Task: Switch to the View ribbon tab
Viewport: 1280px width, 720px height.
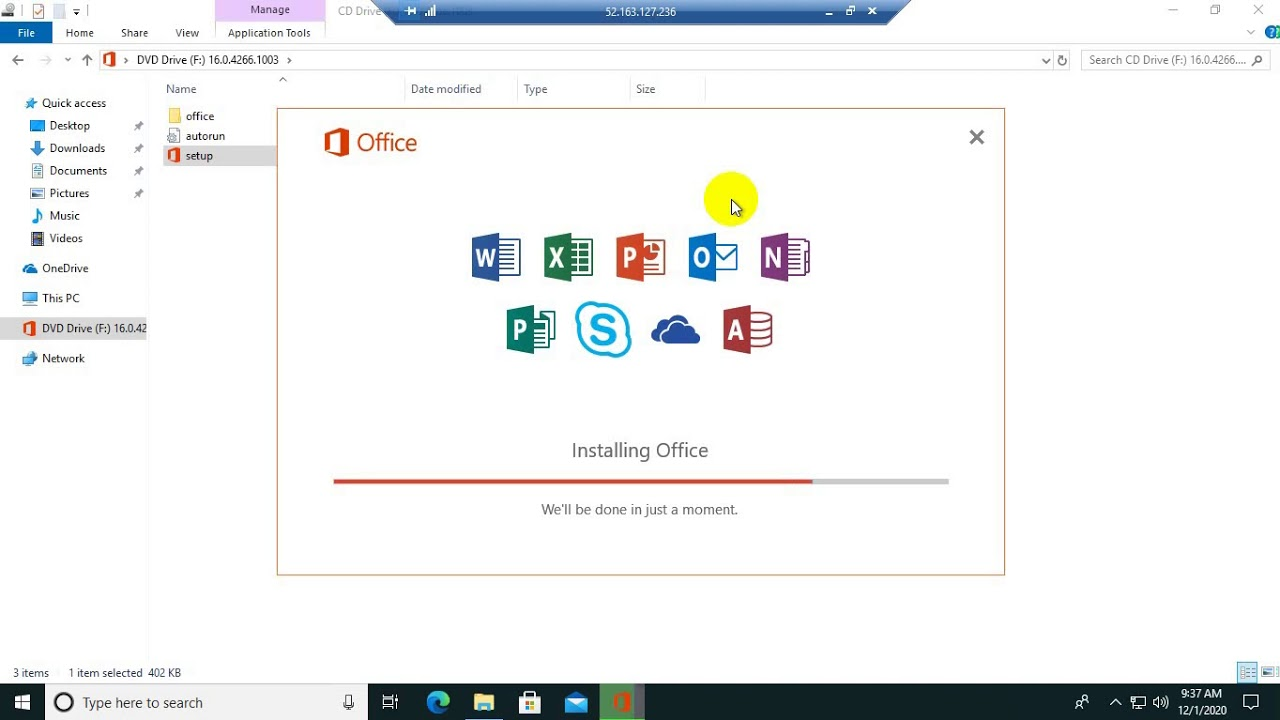Action: [x=187, y=33]
